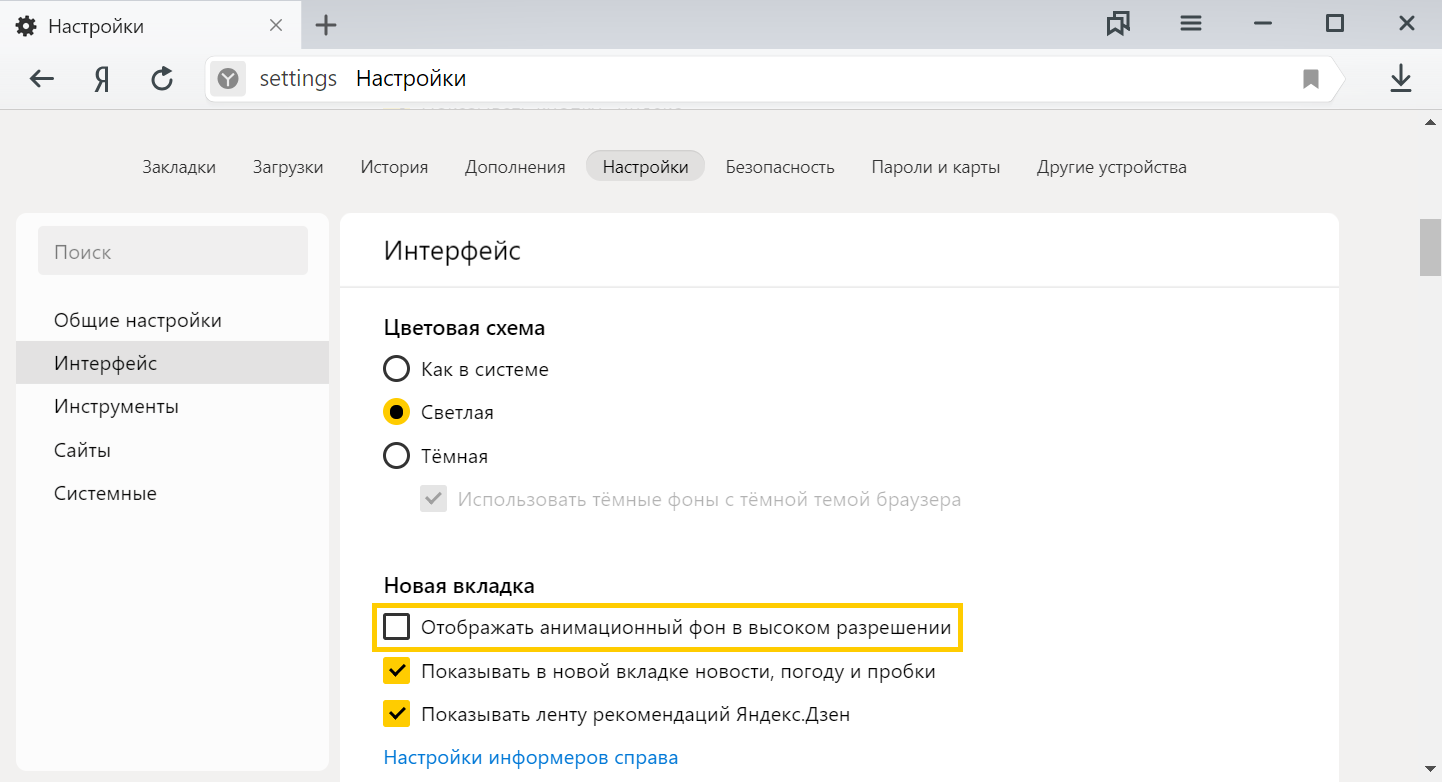Open the Yandex home page icon
This screenshot has height=782, width=1442.
pyautogui.click(x=101, y=79)
